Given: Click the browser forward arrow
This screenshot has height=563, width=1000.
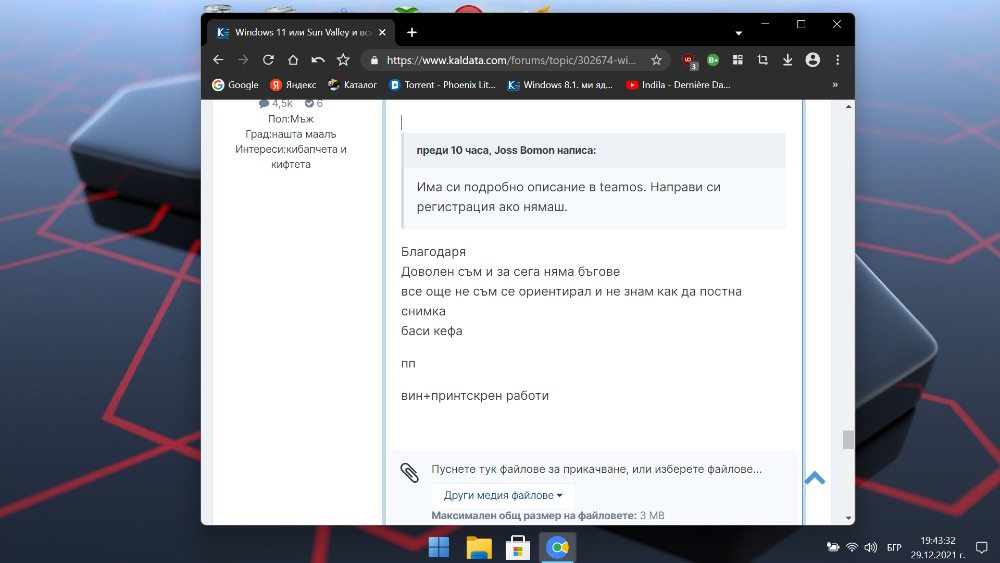Looking at the screenshot, I should click(243, 60).
